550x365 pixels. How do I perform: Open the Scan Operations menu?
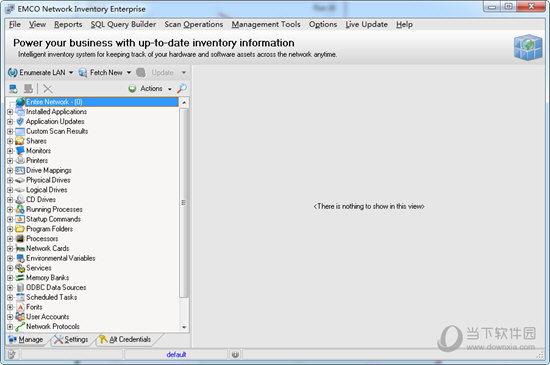click(x=194, y=24)
